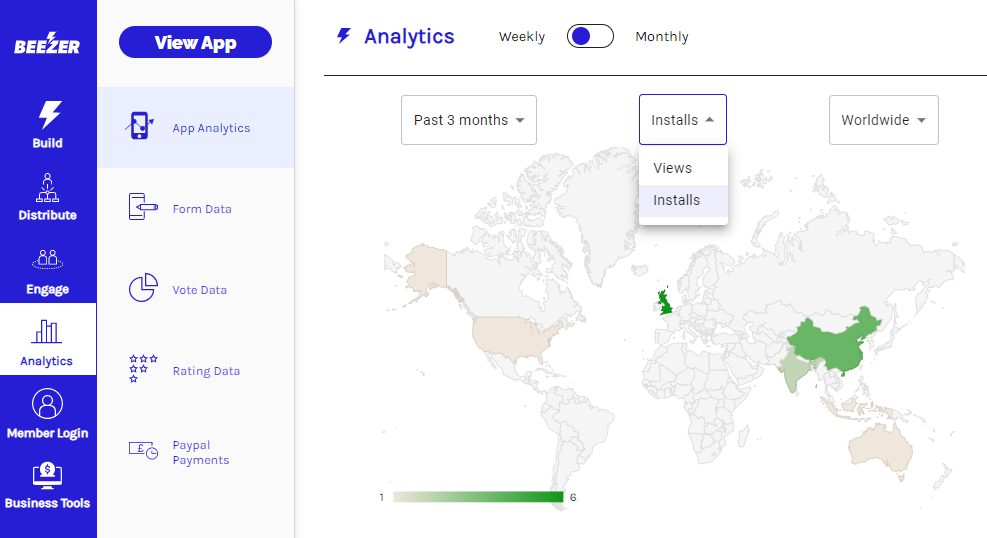This screenshot has height=538, width=987.
Task: Click the Rating Data stars icon
Action: [143, 369]
